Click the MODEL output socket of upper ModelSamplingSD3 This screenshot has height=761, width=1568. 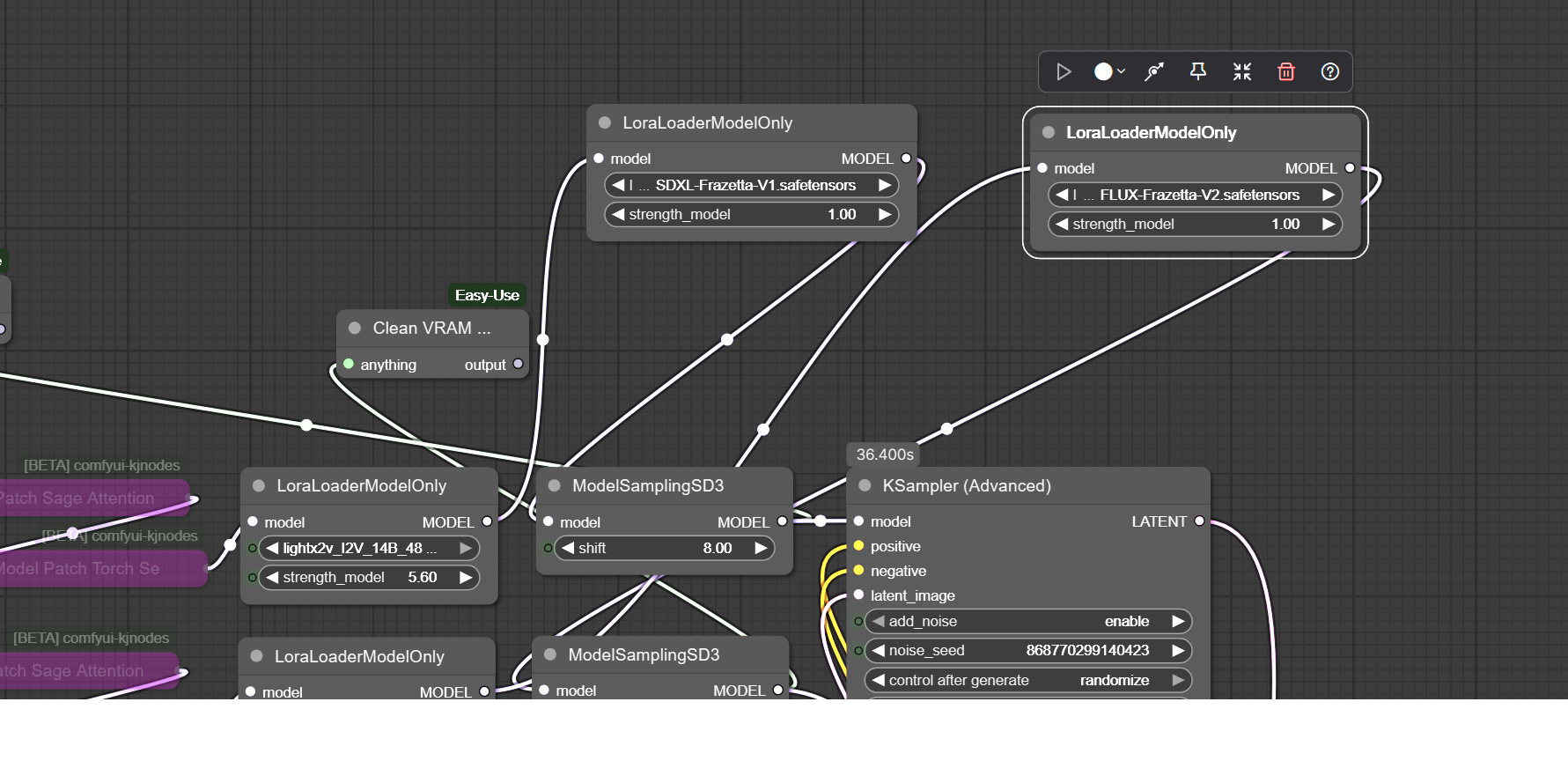(x=782, y=521)
